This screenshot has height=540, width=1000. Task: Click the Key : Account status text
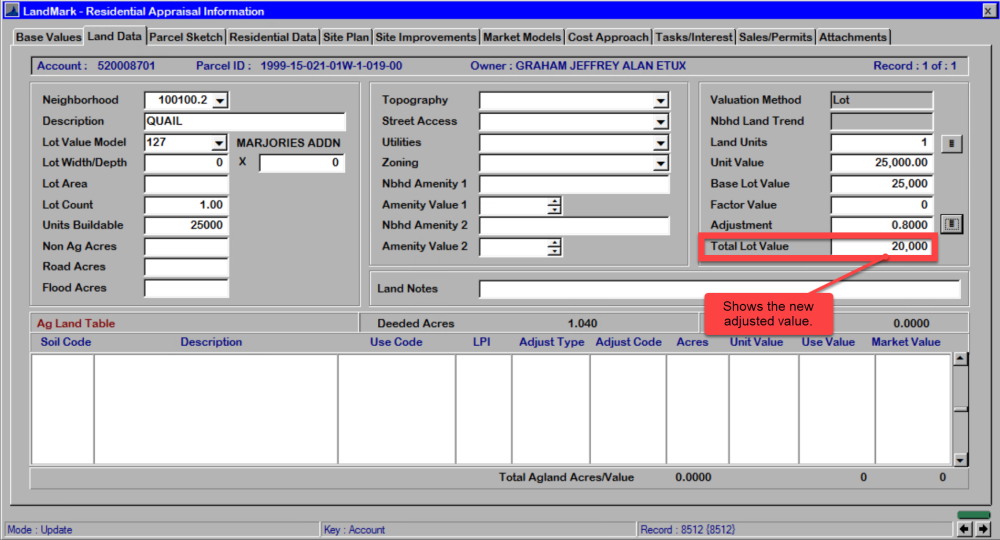tap(354, 530)
